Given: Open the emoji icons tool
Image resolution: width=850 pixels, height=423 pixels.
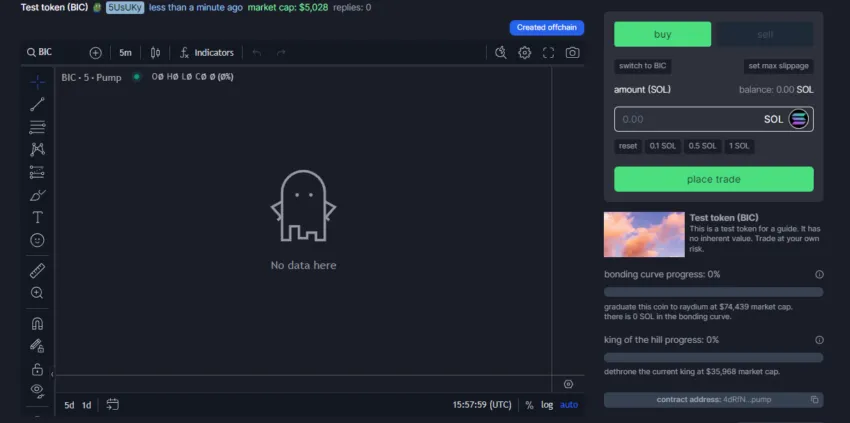Looking at the screenshot, I should (37, 241).
